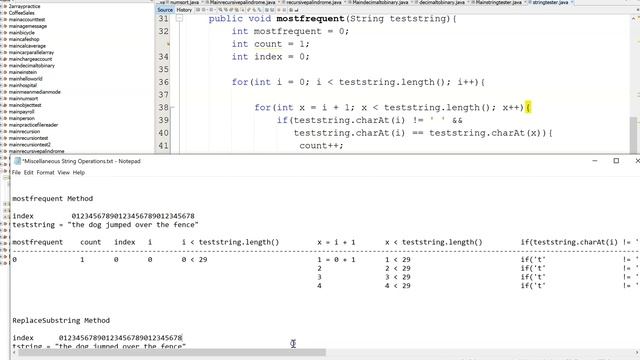Open Notepad's View menu

[x=63, y=173]
